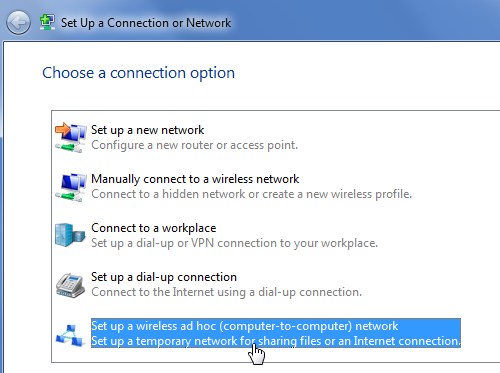Image resolution: width=500 pixels, height=373 pixels.
Task: Click the network wizard icon in title bar
Action: (x=47, y=23)
